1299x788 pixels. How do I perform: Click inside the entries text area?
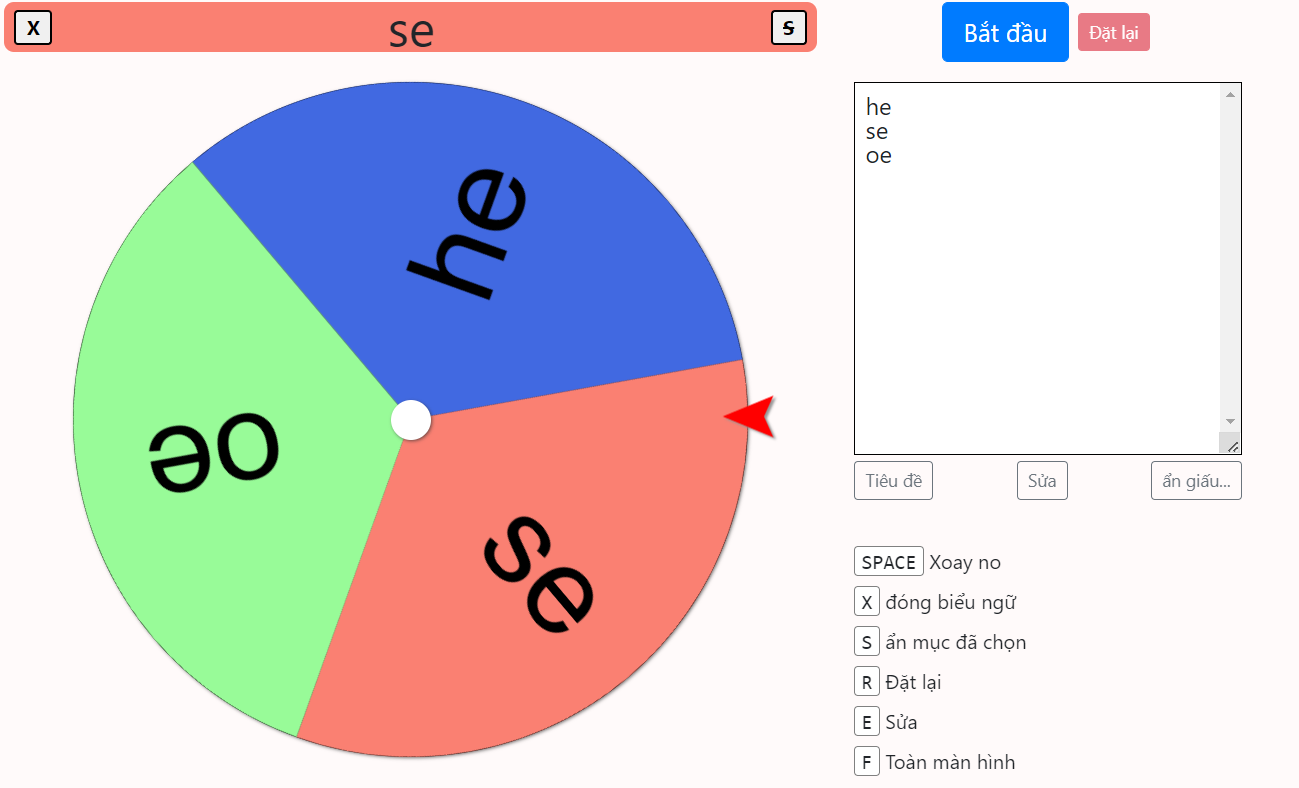(x=1037, y=268)
